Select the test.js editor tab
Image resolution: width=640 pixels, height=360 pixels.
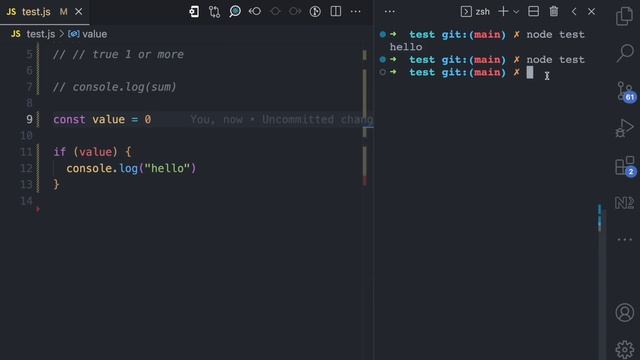coord(44,12)
